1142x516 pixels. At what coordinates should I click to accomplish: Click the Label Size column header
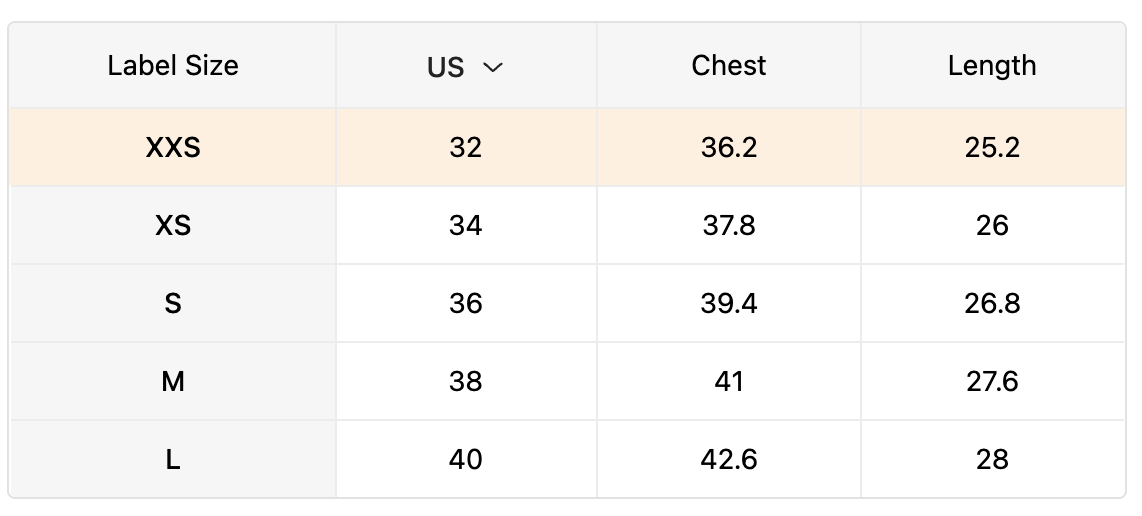click(173, 66)
